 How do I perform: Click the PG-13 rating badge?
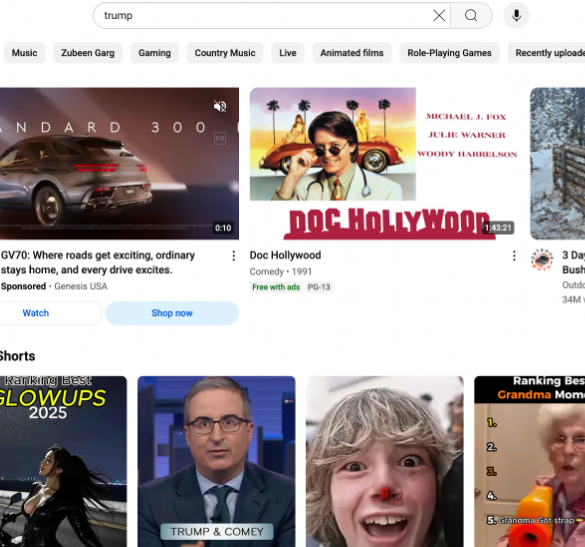tap(319, 287)
